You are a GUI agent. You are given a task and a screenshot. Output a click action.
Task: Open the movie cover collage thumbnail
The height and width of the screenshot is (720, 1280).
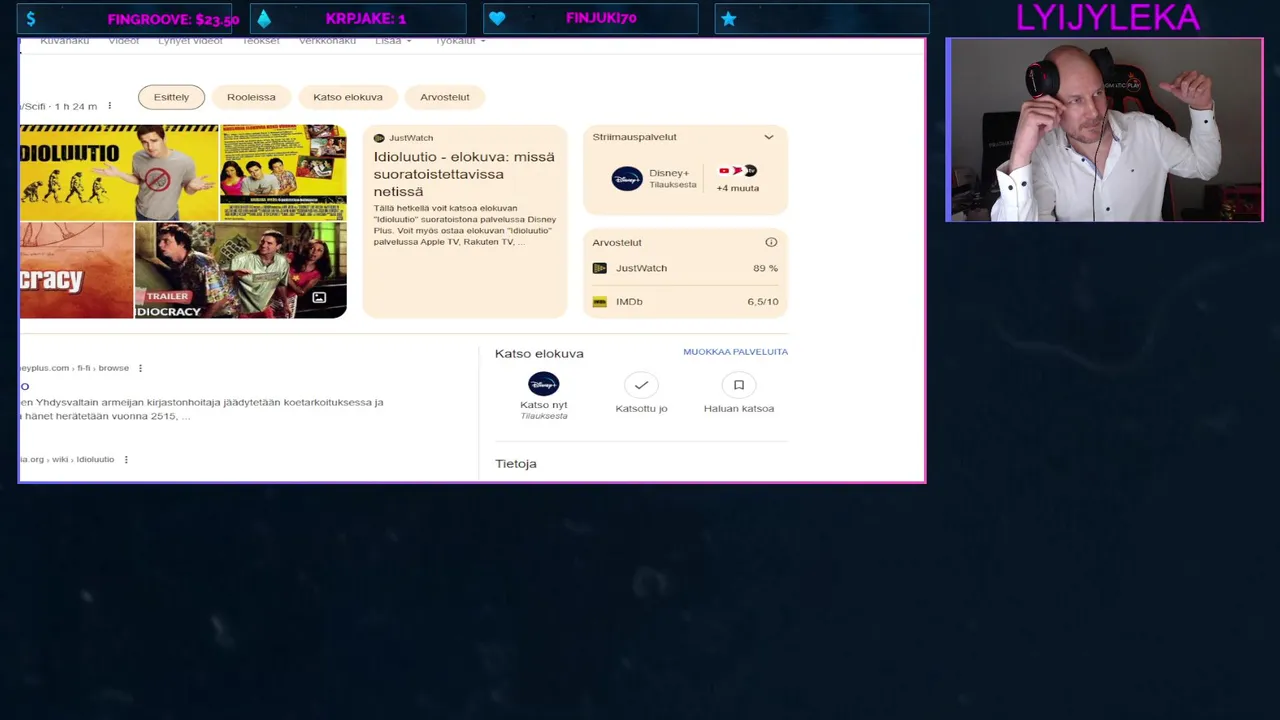click(x=284, y=172)
